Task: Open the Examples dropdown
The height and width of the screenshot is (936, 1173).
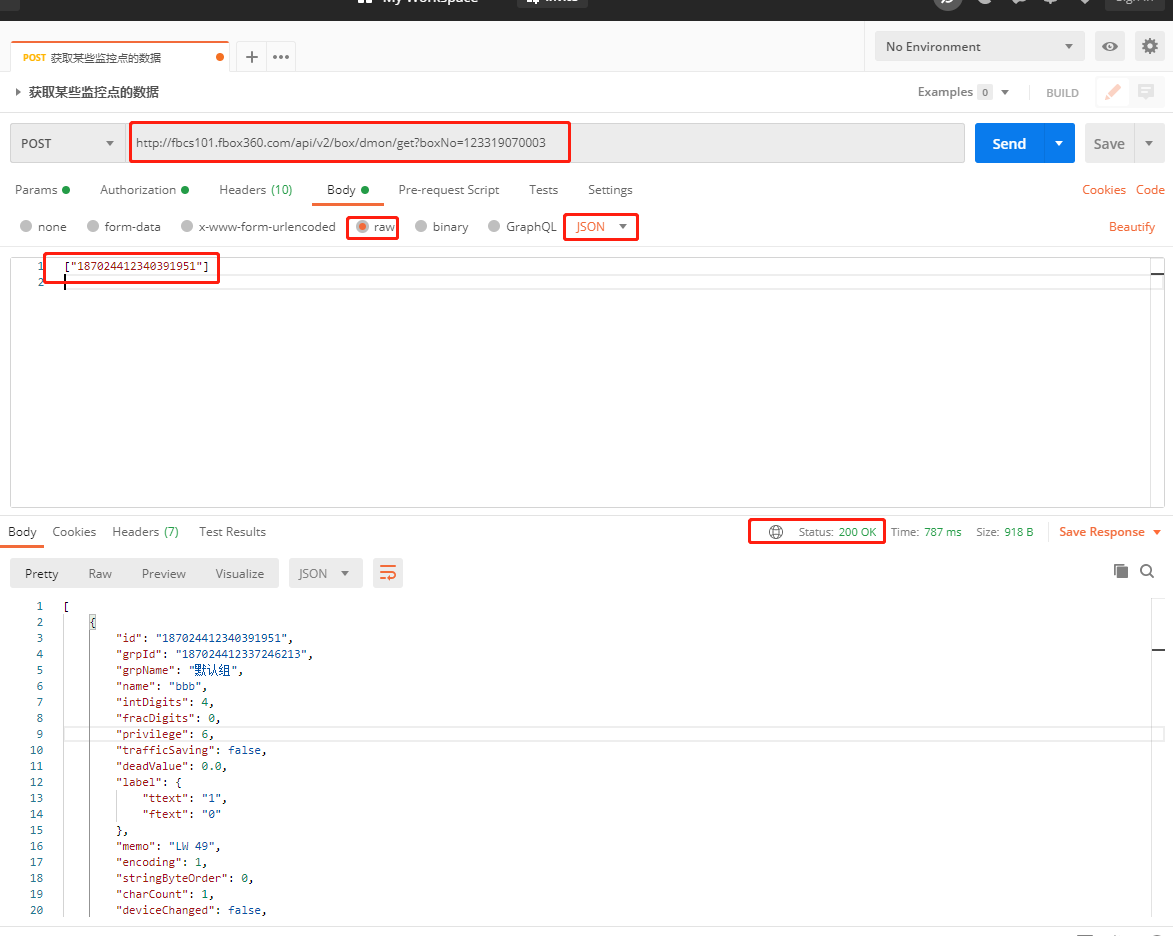Action: [x=964, y=92]
